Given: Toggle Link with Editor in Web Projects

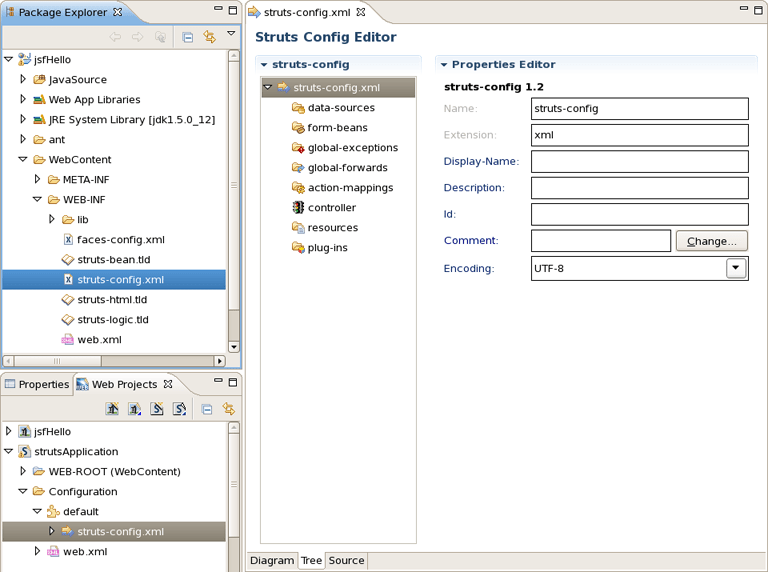Looking at the screenshot, I should click(x=229, y=409).
